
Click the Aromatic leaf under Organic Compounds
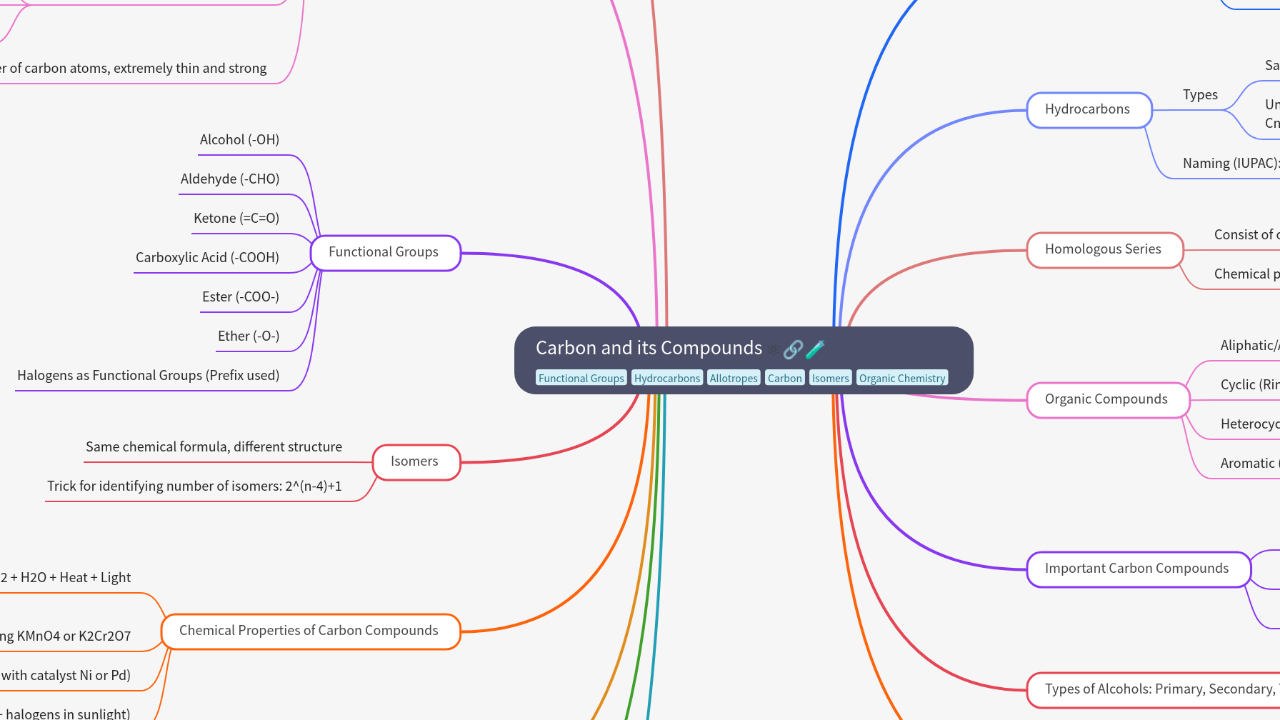[x=1250, y=464]
